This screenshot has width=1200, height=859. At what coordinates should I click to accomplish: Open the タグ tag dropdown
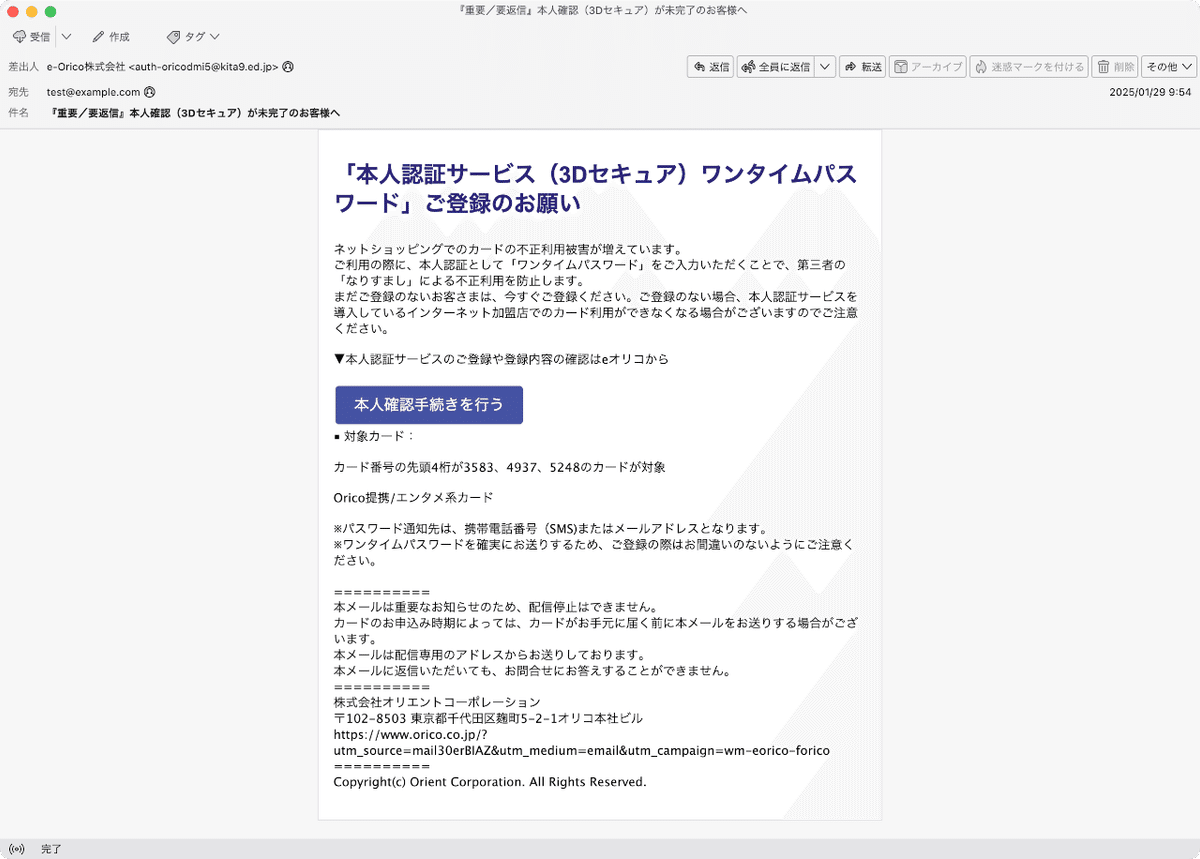pos(193,37)
